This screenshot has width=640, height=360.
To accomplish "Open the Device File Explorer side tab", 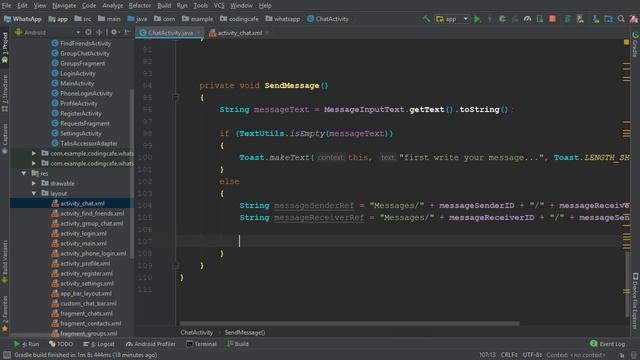I will tap(635, 301).
